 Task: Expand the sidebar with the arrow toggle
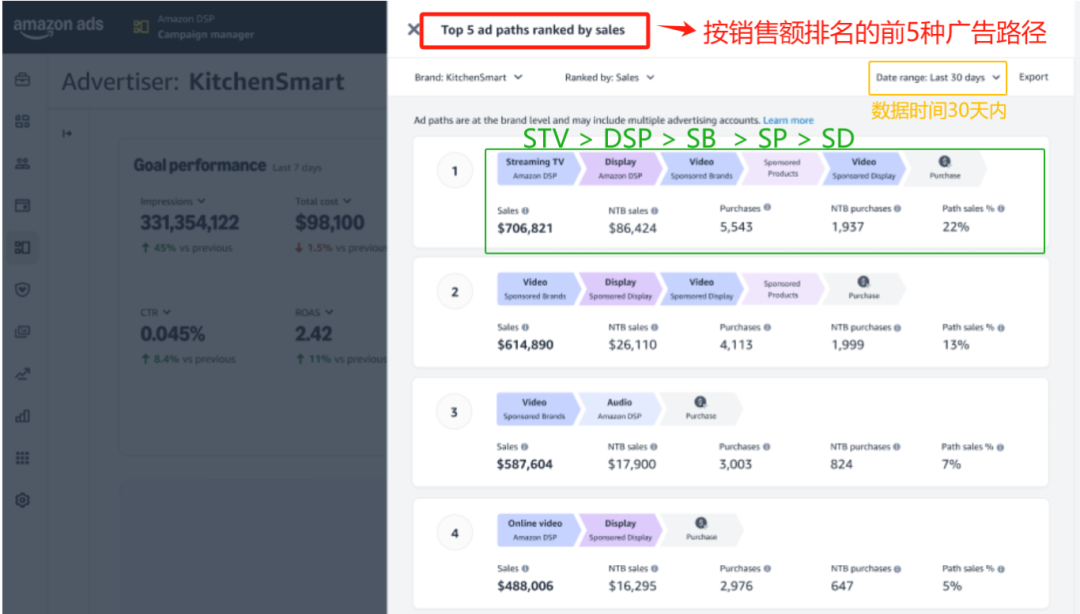tap(67, 133)
